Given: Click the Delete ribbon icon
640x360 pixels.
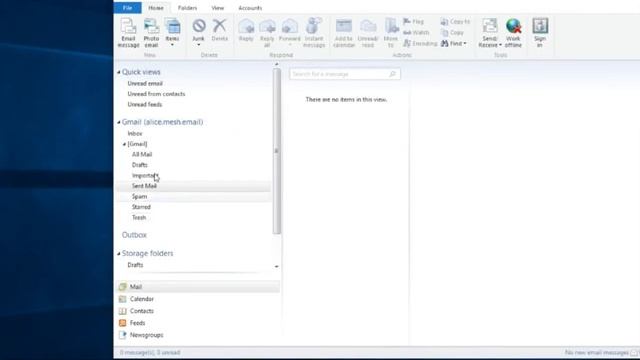Looking at the screenshot, I should tap(220, 30).
